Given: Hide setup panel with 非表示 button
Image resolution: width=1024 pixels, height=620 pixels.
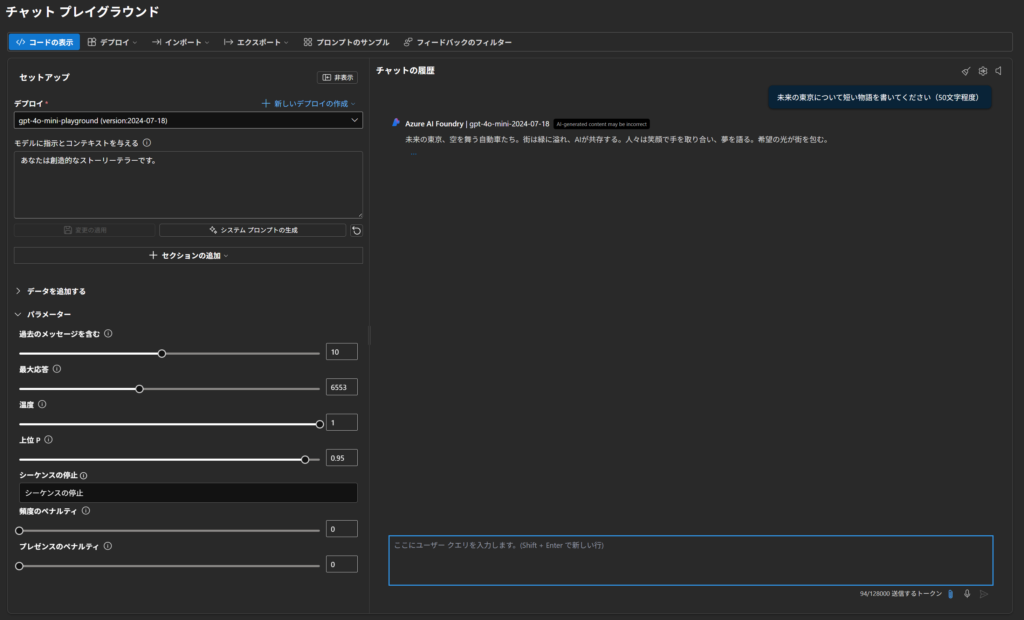Looking at the screenshot, I should coord(337,77).
